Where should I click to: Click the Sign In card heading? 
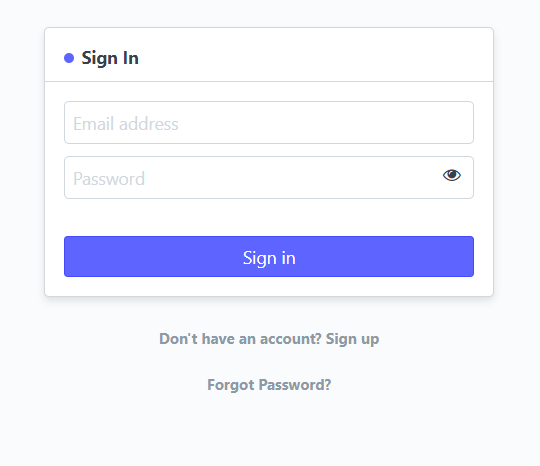click(x=110, y=58)
